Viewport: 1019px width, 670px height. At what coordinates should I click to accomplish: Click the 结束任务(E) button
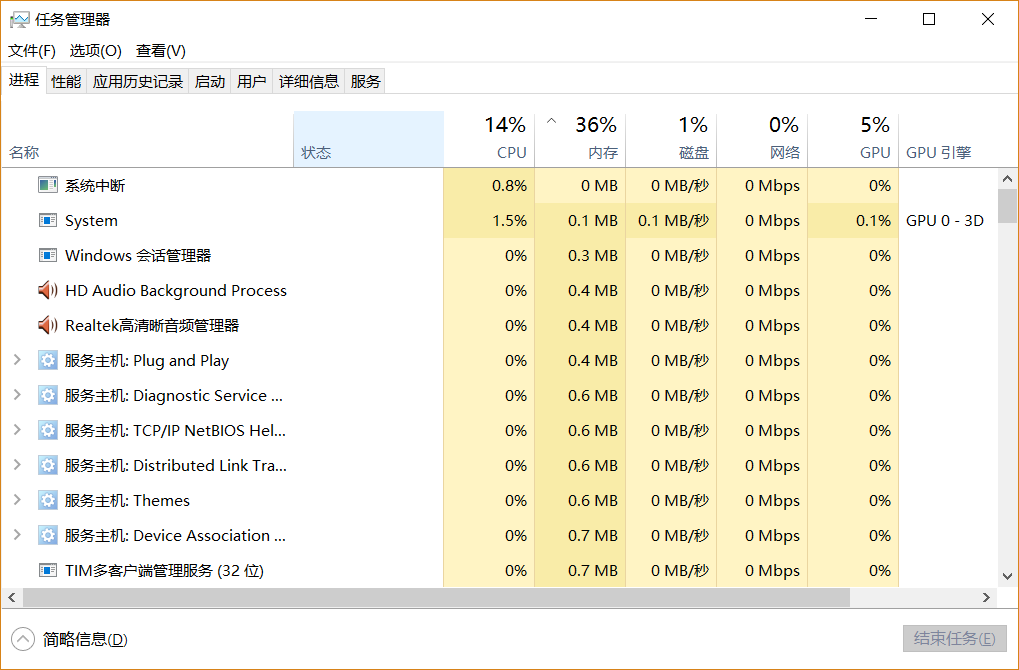954,639
